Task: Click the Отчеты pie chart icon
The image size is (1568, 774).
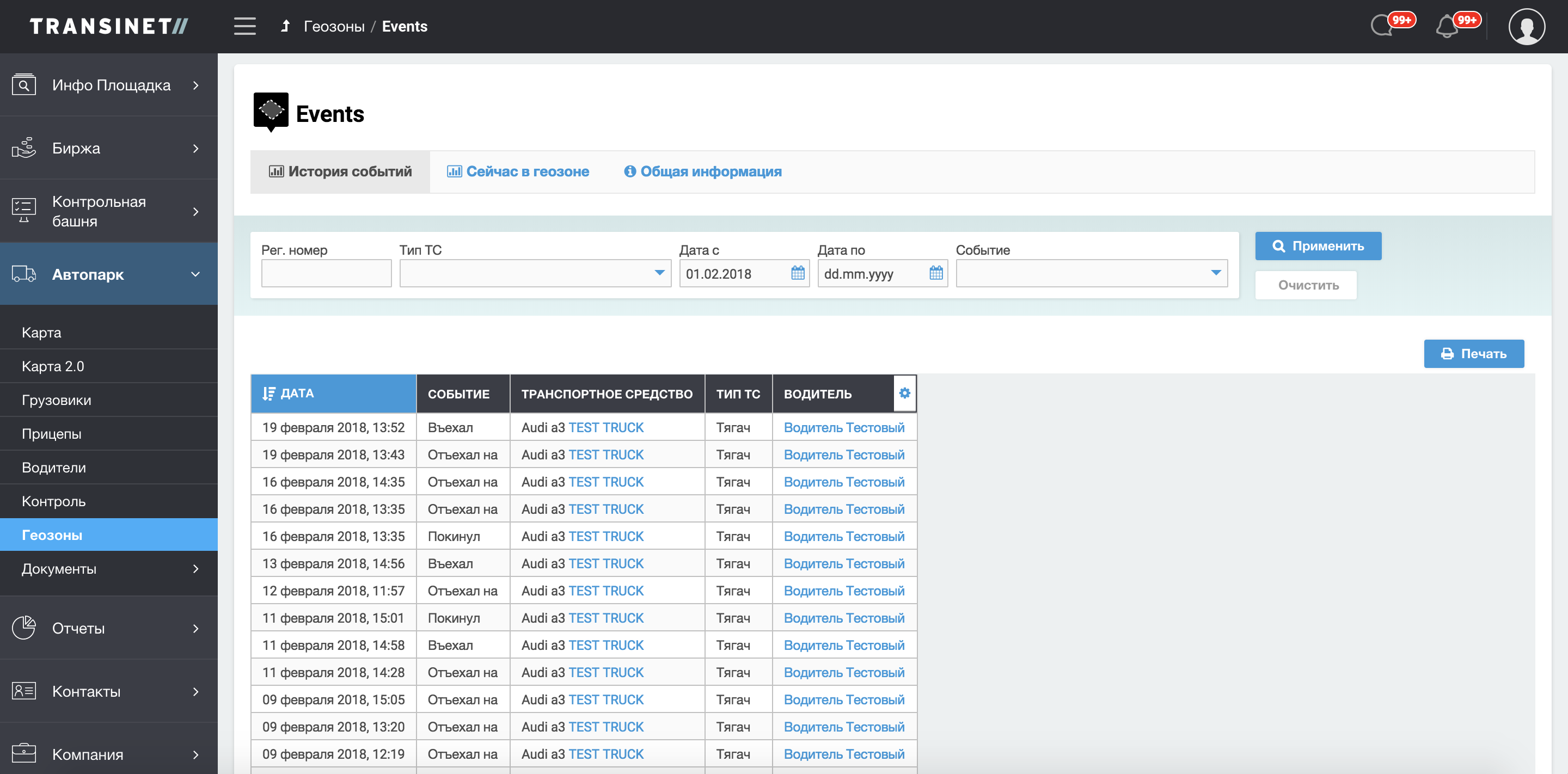Action: coord(24,628)
